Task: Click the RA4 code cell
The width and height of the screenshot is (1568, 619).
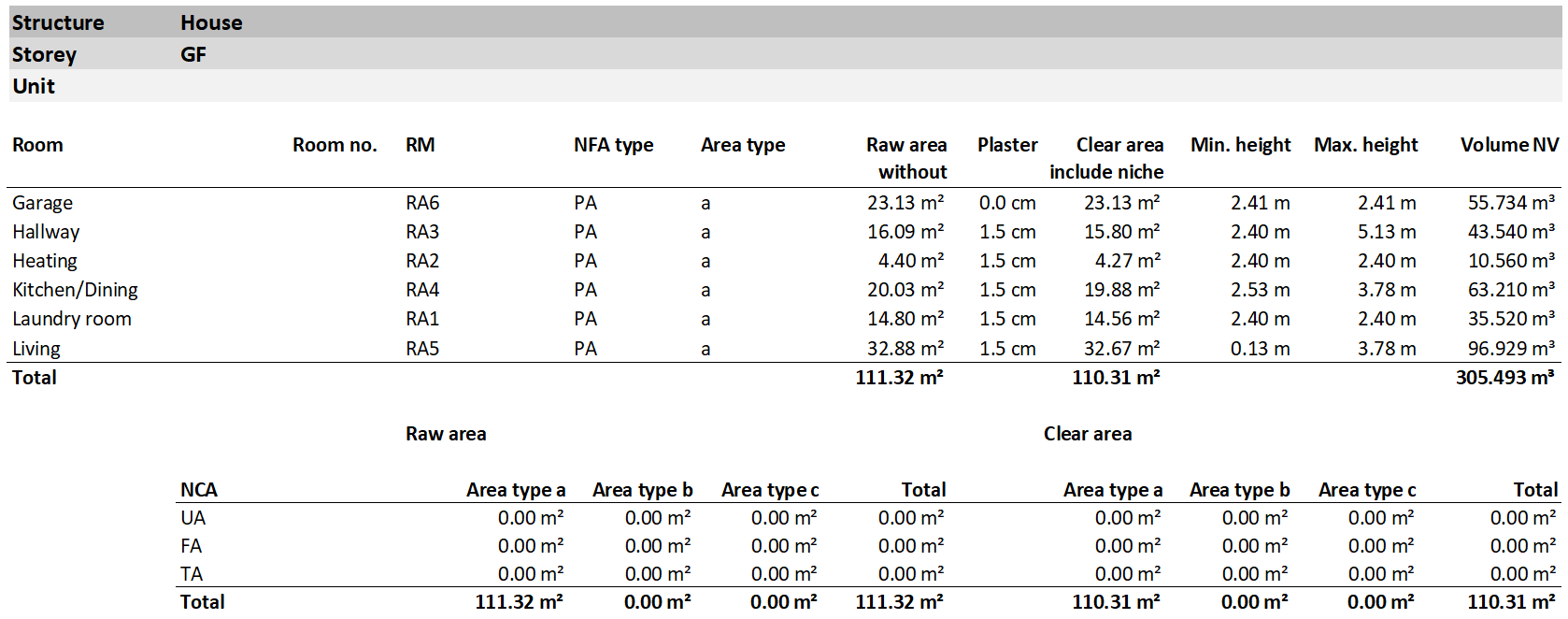Action: tap(422, 290)
